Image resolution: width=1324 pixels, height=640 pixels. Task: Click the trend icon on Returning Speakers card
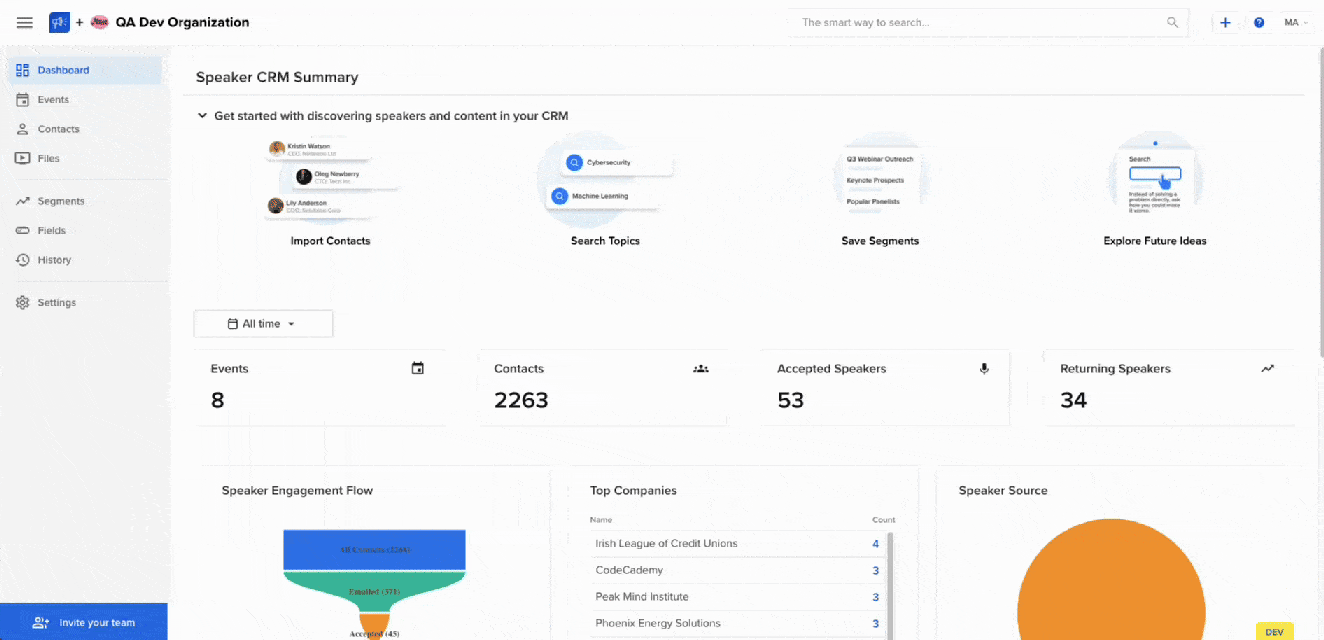coord(1268,368)
